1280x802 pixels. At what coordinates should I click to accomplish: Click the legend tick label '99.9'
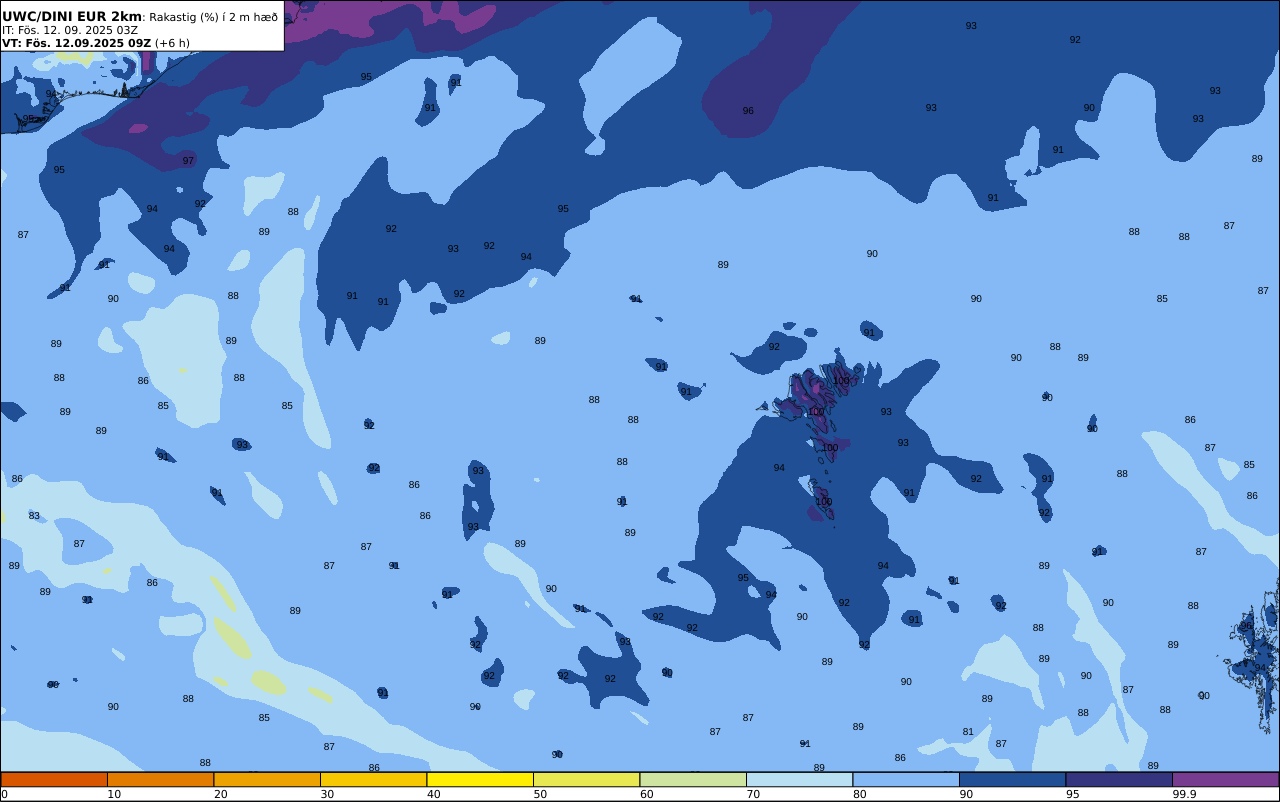pos(1184,794)
